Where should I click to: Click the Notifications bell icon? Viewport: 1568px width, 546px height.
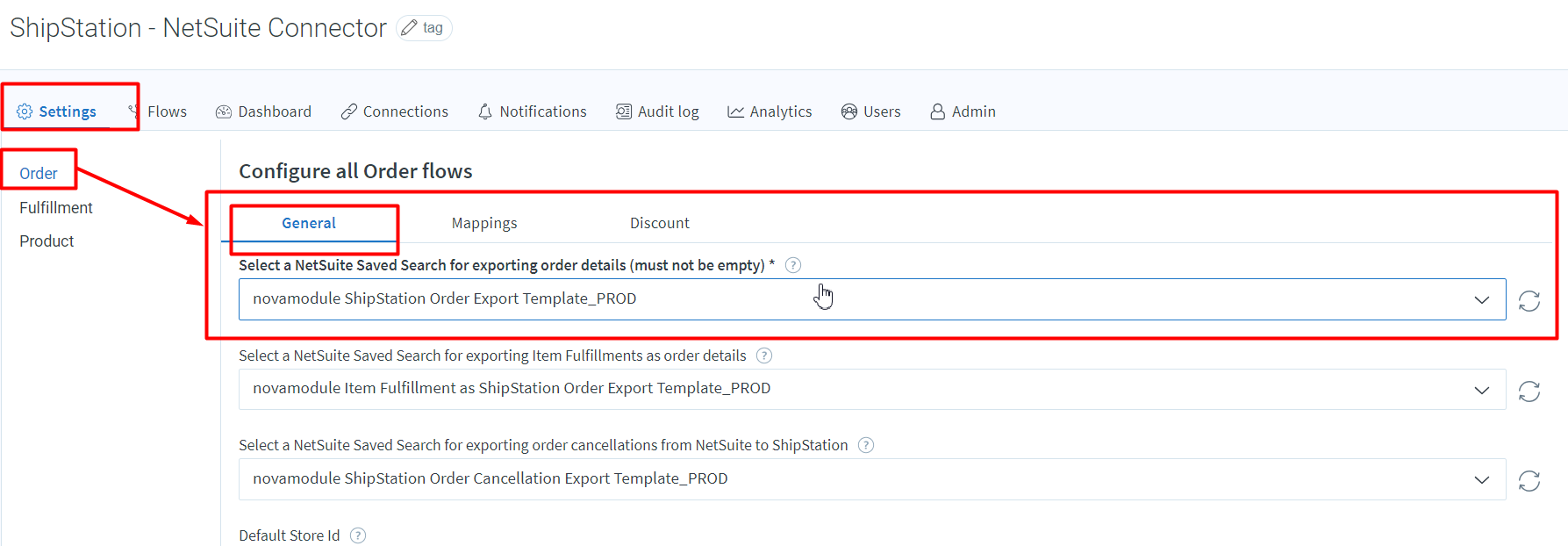(485, 111)
